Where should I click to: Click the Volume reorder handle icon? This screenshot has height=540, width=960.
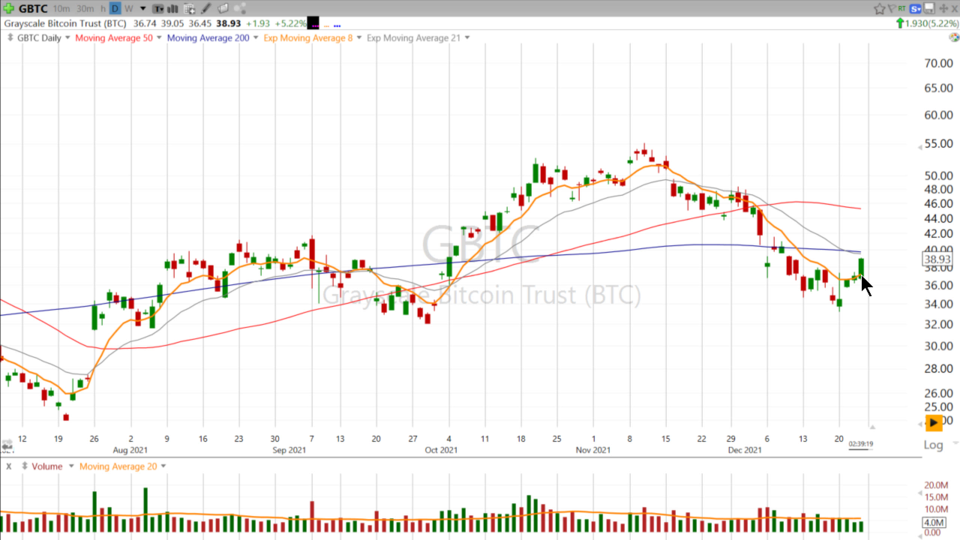pos(24,467)
